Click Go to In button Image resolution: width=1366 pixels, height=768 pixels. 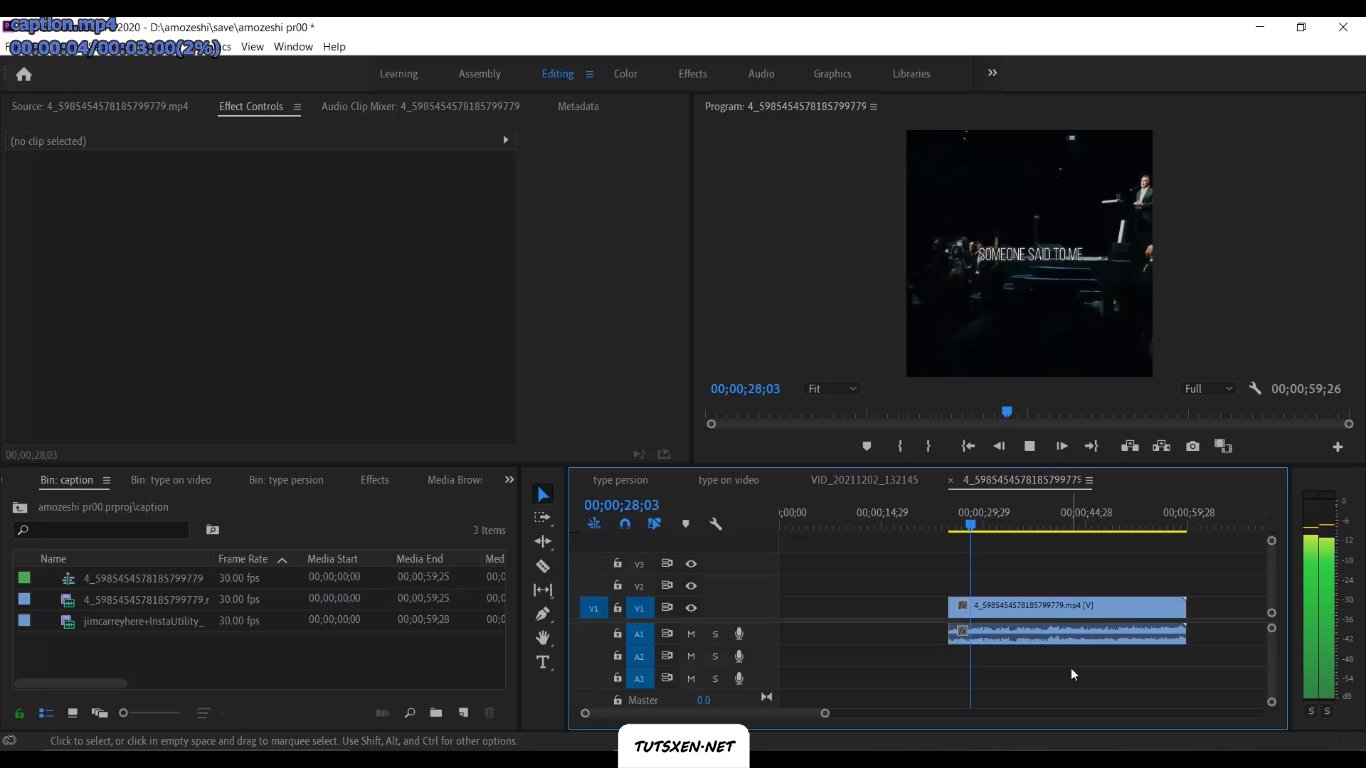(x=968, y=446)
